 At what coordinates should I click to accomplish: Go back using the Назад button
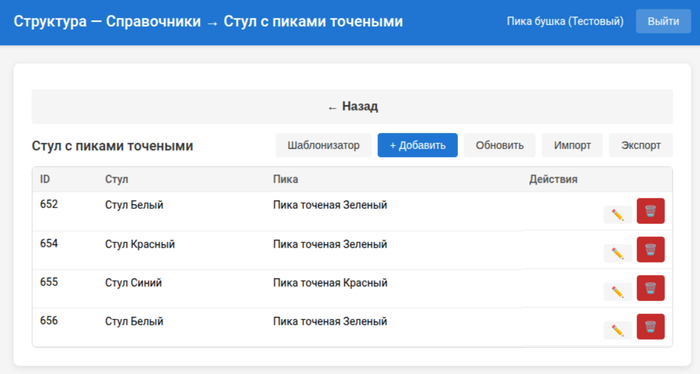click(352, 106)
